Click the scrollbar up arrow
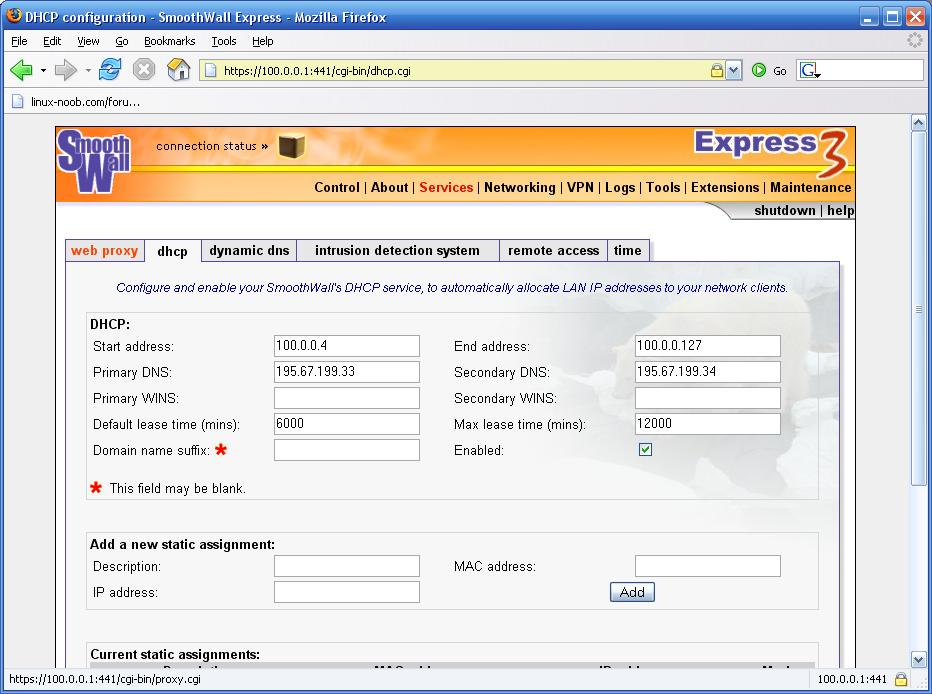Viewport: 932px width, 694px height. 918,123
